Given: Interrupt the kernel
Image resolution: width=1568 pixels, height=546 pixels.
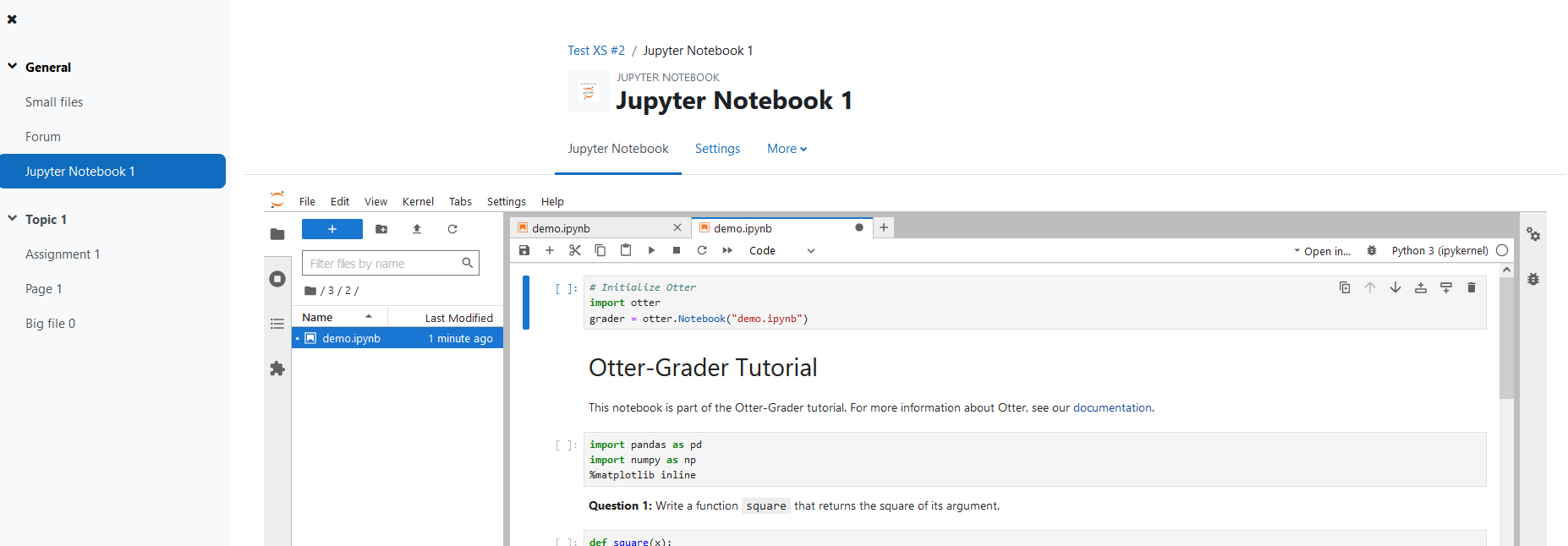Looking at the screenshot, I should tap(677, 250).
